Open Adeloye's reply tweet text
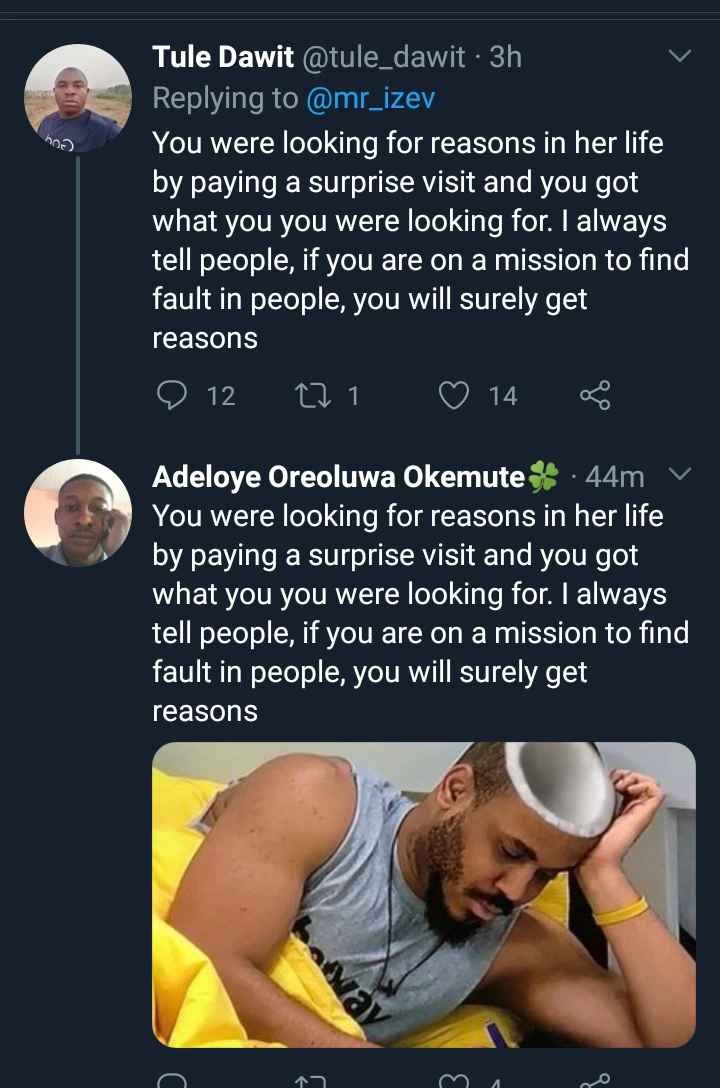This screenshot has height=1088, width=720. [x=420, y=613]
